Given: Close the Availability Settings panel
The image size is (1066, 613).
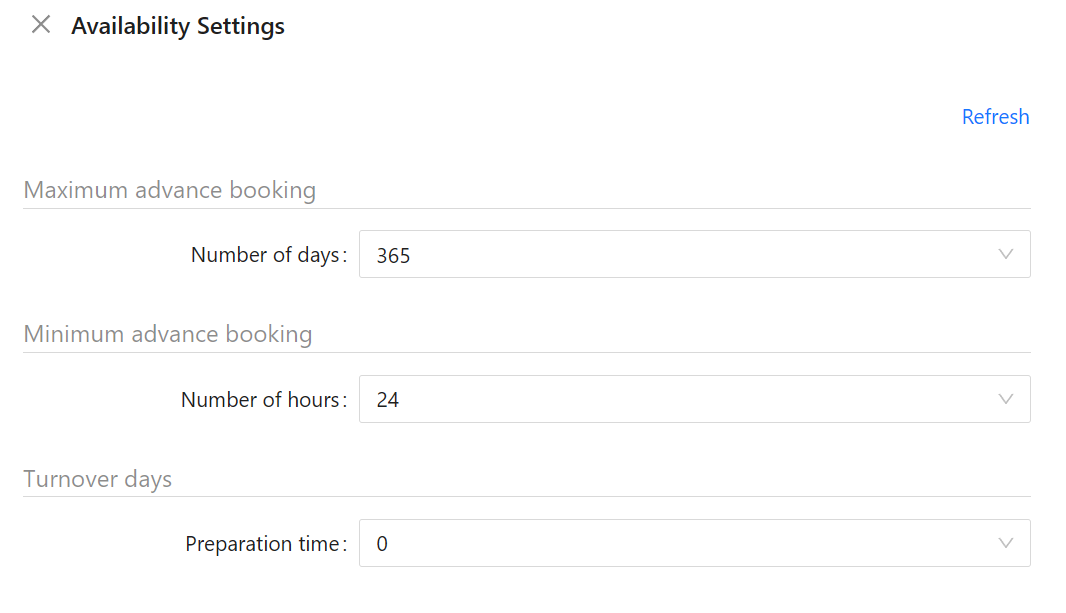Looking at the screenshot, I should tap(41, 25).
